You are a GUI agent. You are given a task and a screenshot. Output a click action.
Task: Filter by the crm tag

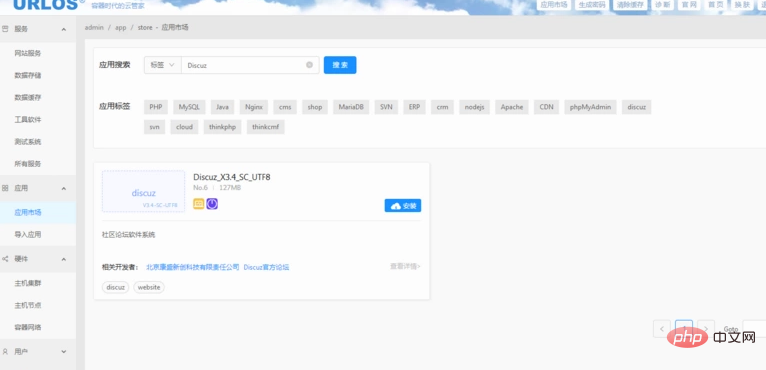442,107
